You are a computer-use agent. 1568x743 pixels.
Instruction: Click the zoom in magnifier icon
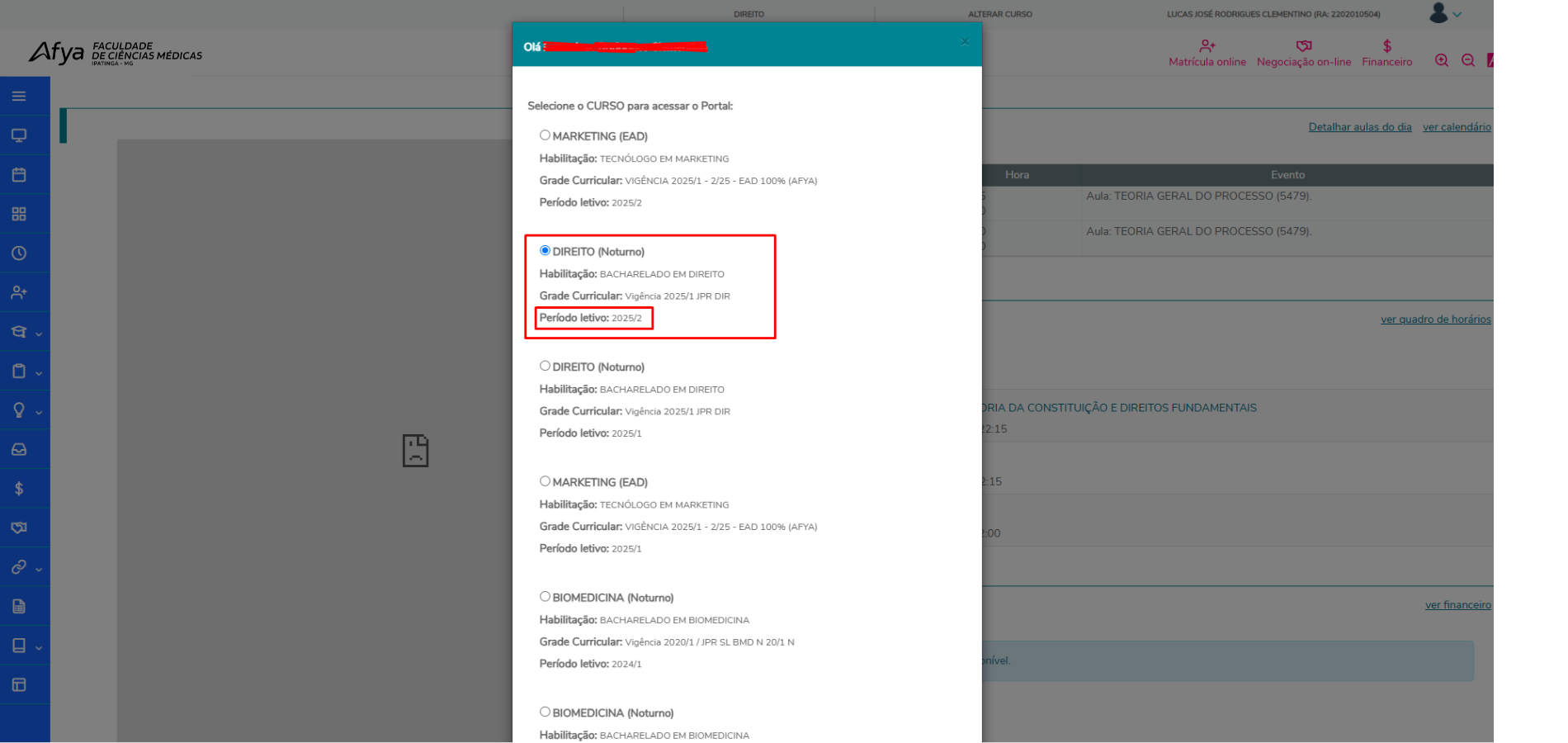point(1442,60)
